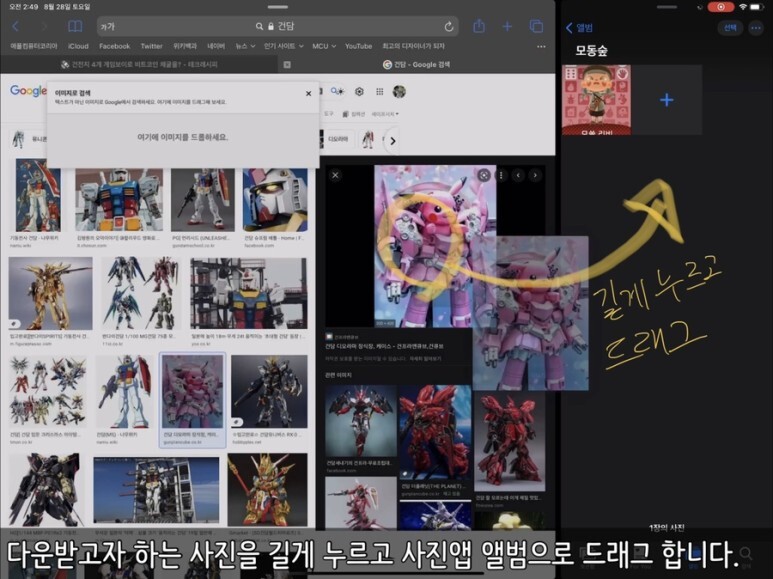This screenshot has height=579, width=773.
Task: Tap the red screen recording indicator
Action: [721, 7]
